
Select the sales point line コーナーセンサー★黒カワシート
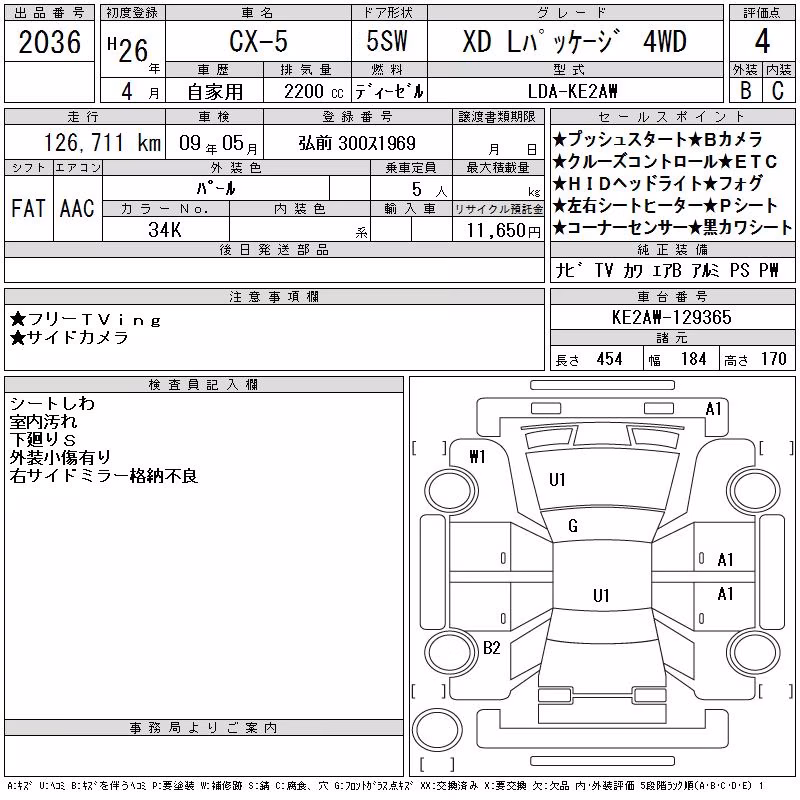tap(672, 228)
